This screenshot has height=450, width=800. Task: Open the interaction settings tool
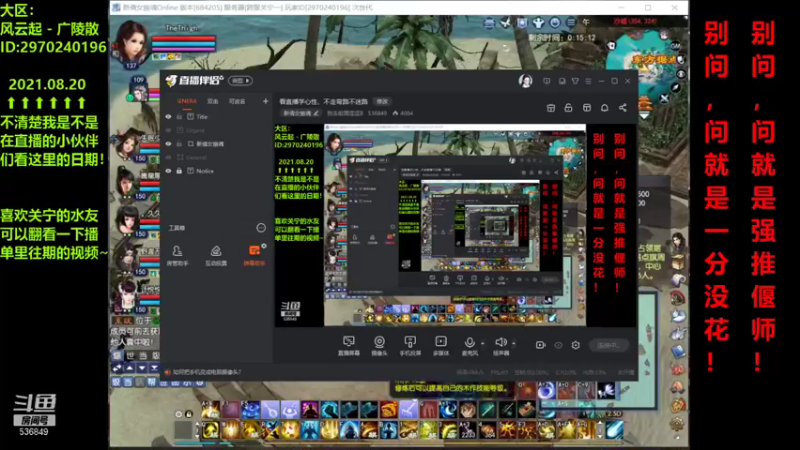click(x=216, y=256)
